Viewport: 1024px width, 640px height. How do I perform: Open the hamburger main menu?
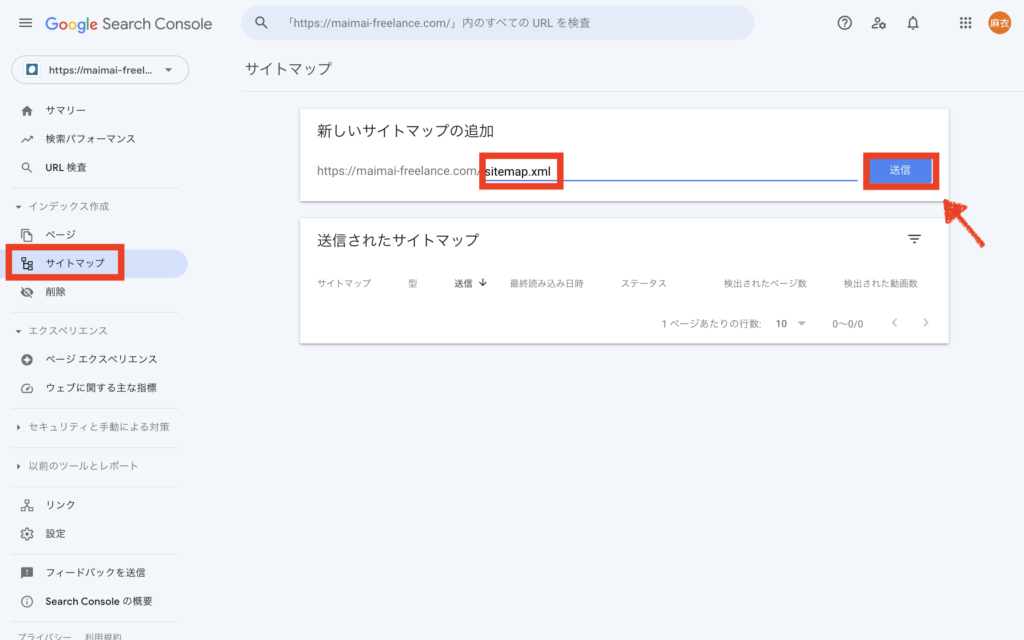25,24
